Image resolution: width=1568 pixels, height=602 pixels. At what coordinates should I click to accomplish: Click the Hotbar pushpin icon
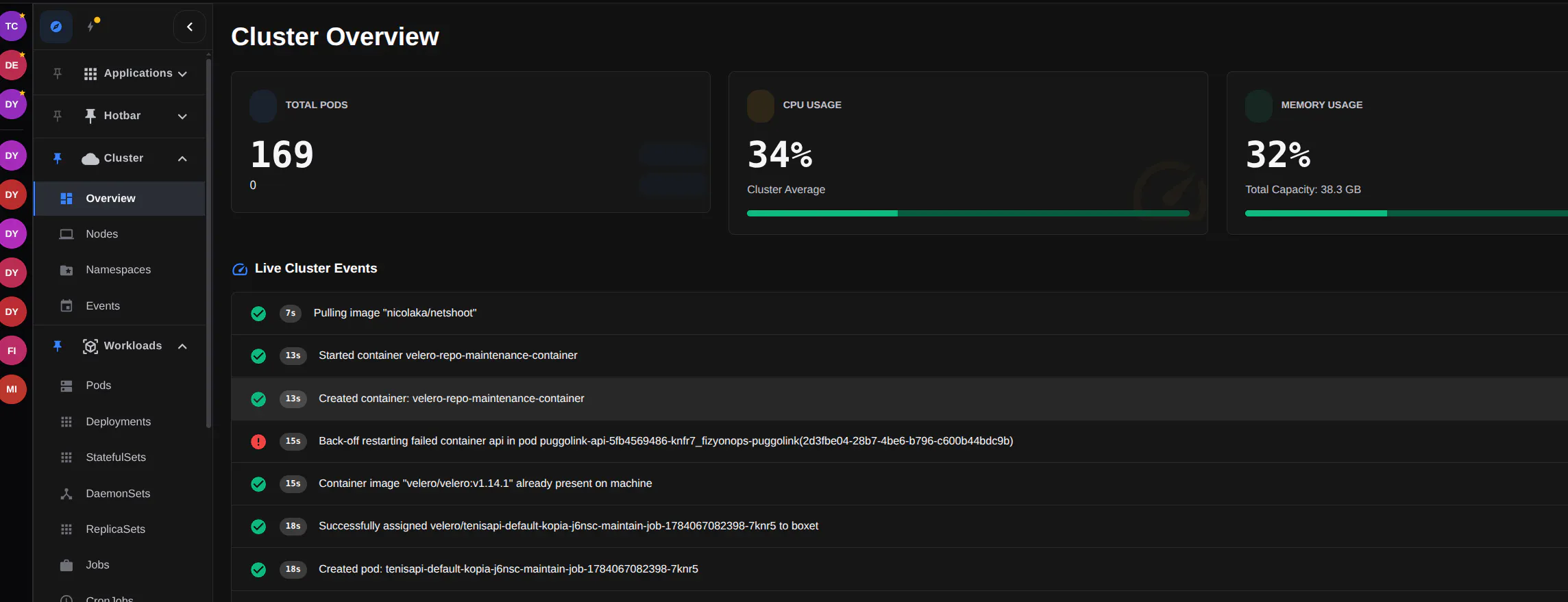click(x=90, y=116)
